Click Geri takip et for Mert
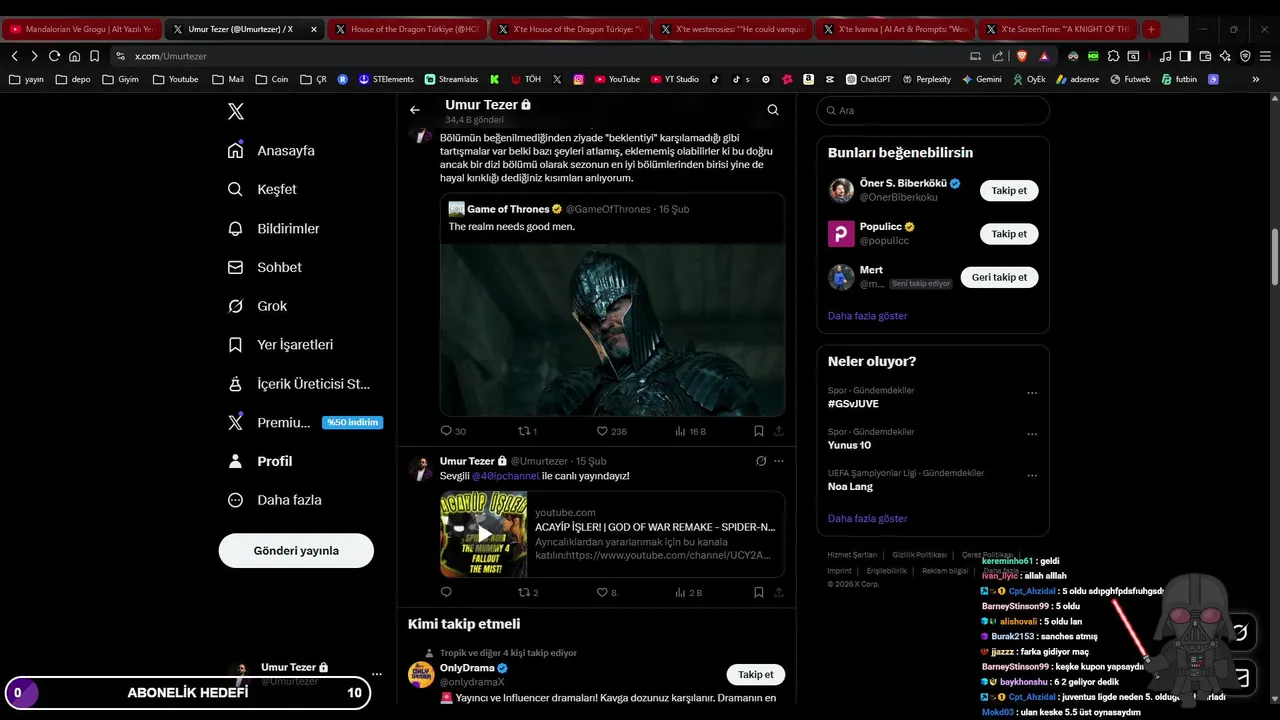The image size is (1280, 720). tap(1000, 277)
